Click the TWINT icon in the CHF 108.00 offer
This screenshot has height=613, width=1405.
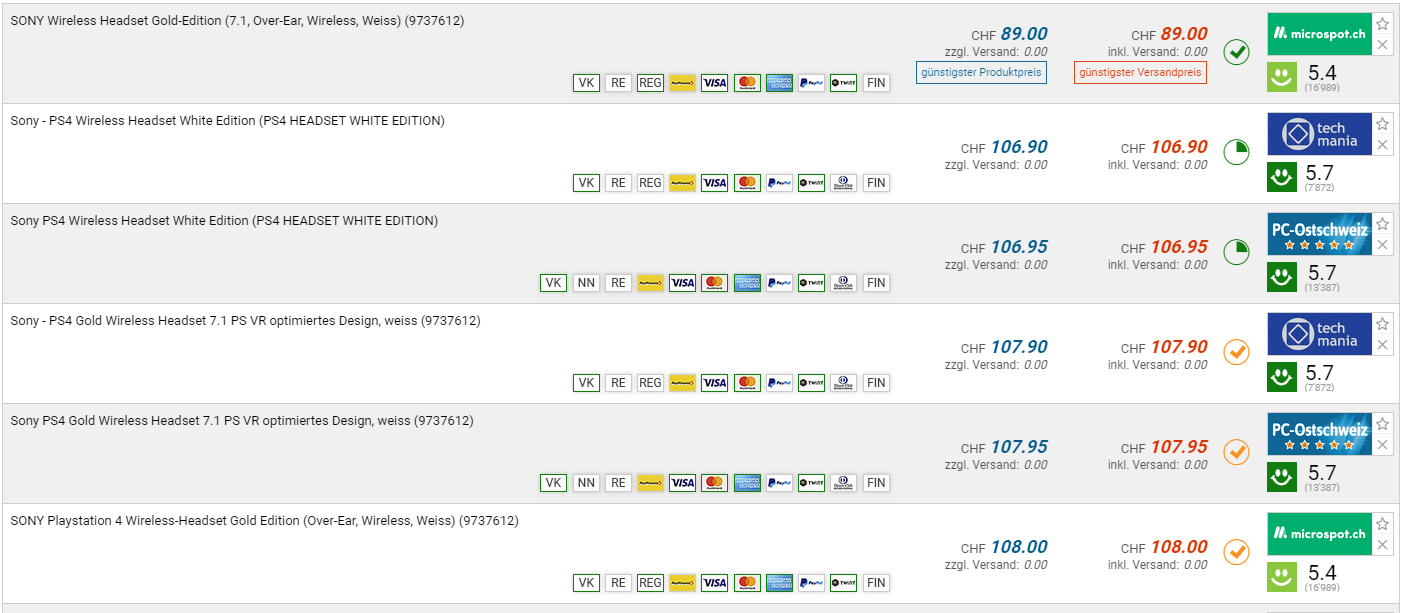(843, 583)
